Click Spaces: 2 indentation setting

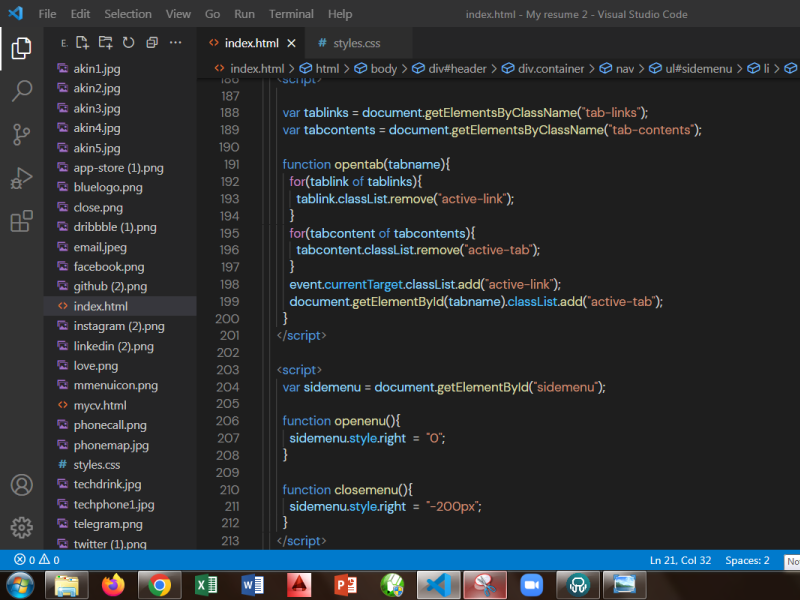point(747,560)
